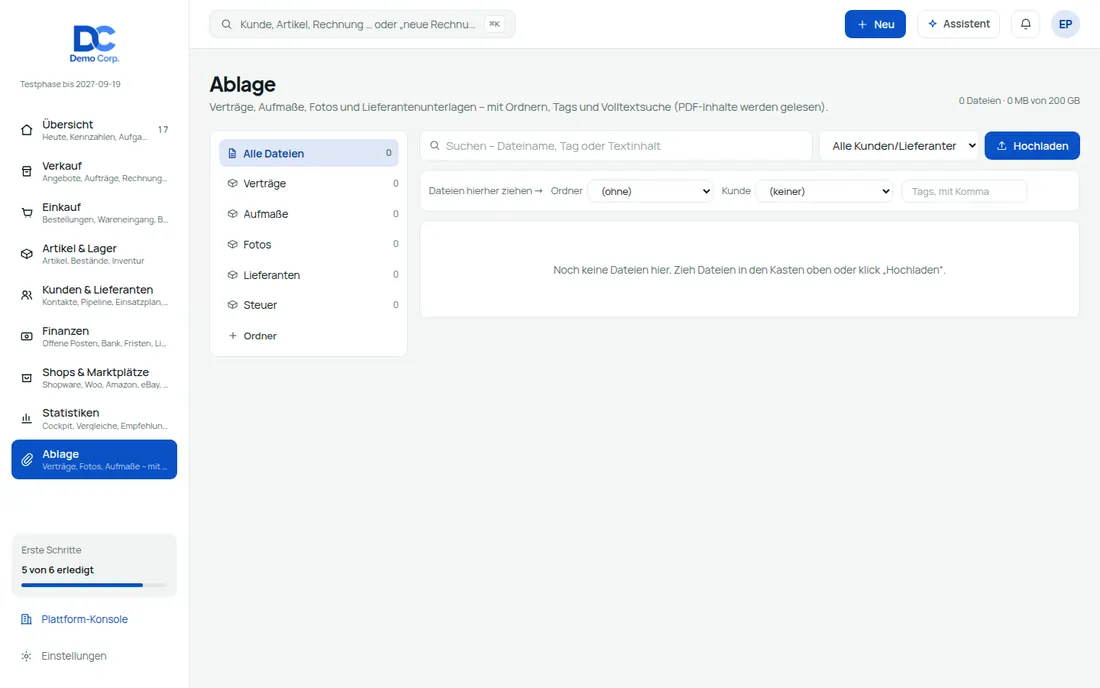Click the Erste Schritte progress bar
1100x688 pixels.
click(x=94, y=585)
